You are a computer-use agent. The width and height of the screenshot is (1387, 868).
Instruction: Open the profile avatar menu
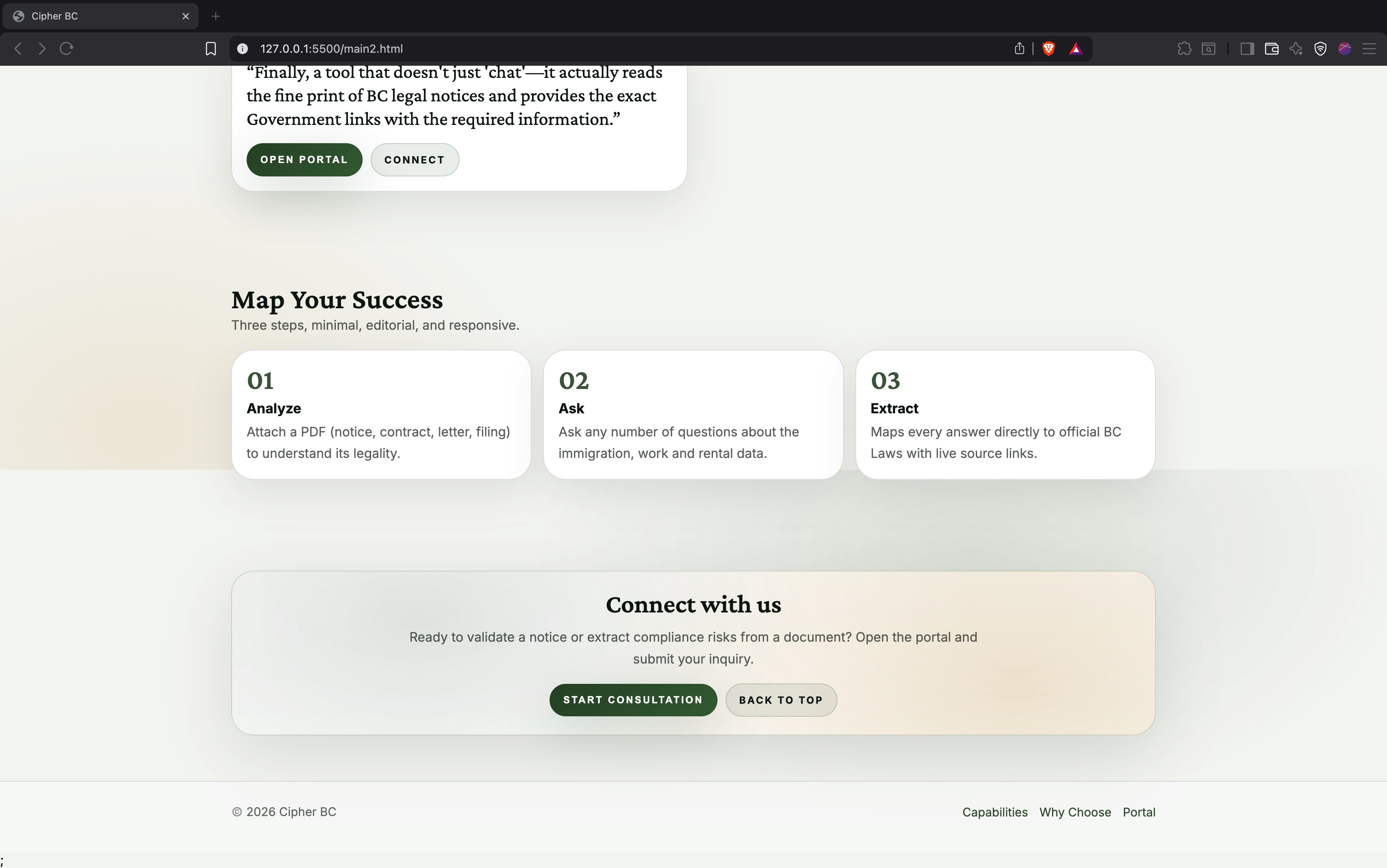click(1344, 49)
